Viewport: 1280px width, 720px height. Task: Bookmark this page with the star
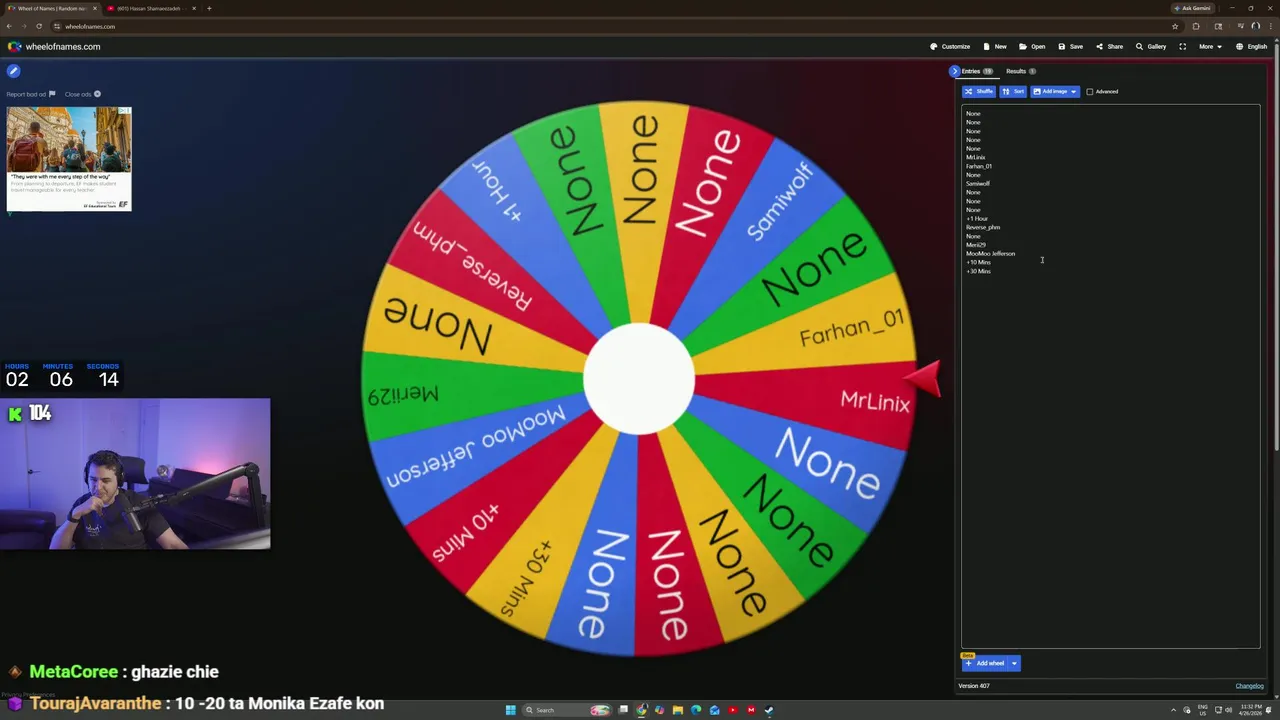tap(1175, 26)
